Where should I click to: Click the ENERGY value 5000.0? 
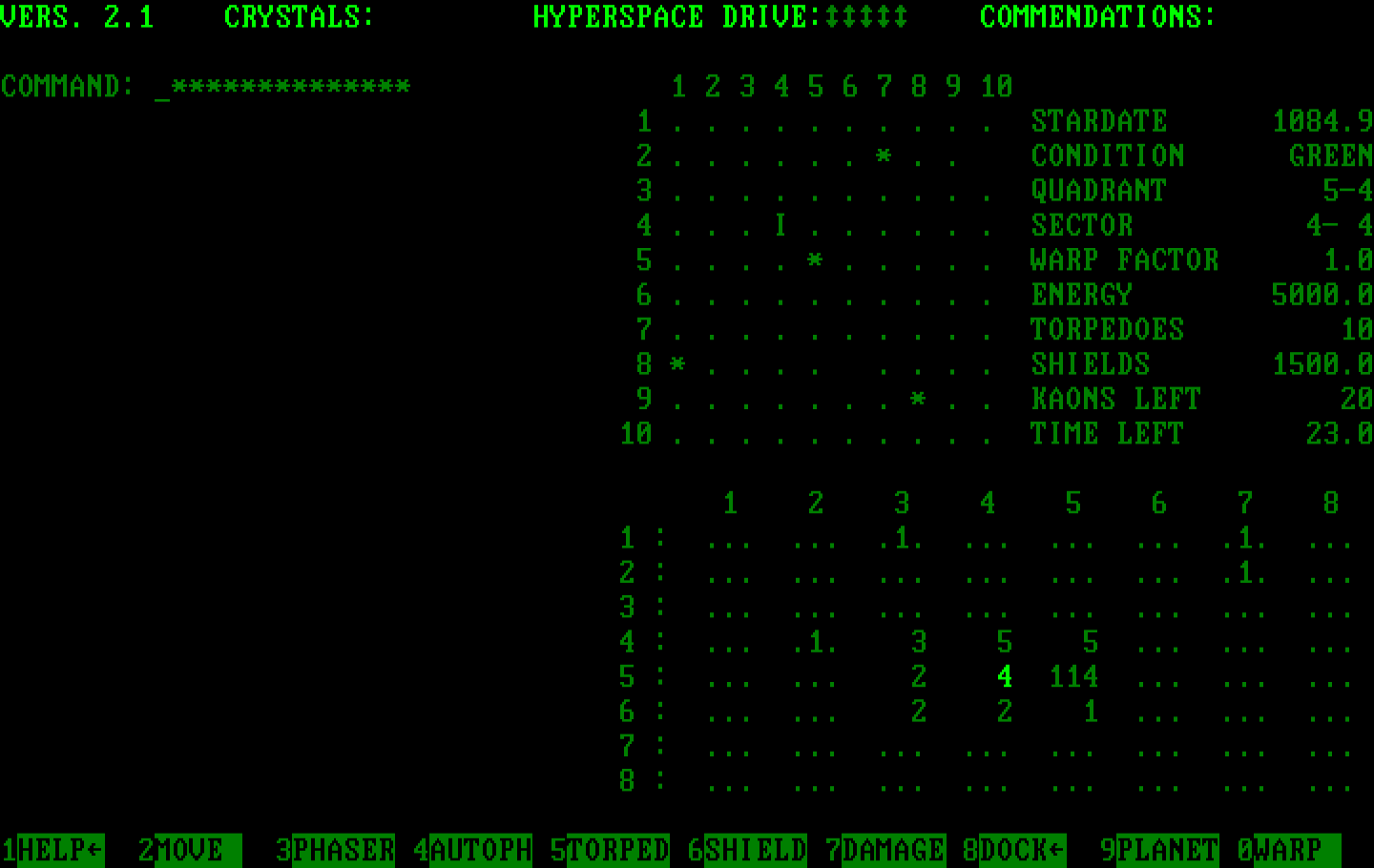[1322, 295]
